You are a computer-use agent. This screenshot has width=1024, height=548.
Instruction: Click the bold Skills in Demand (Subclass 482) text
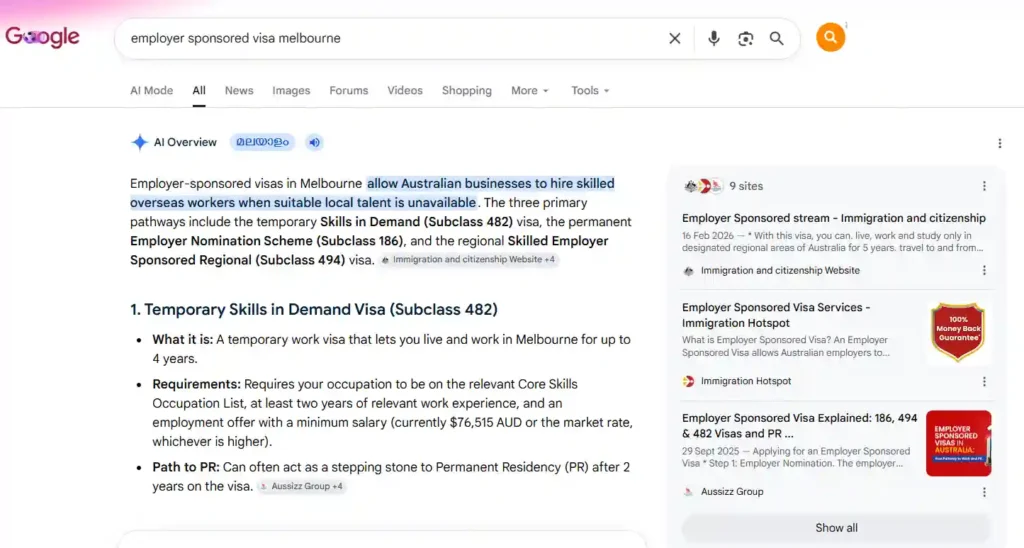tap(416, 222)
